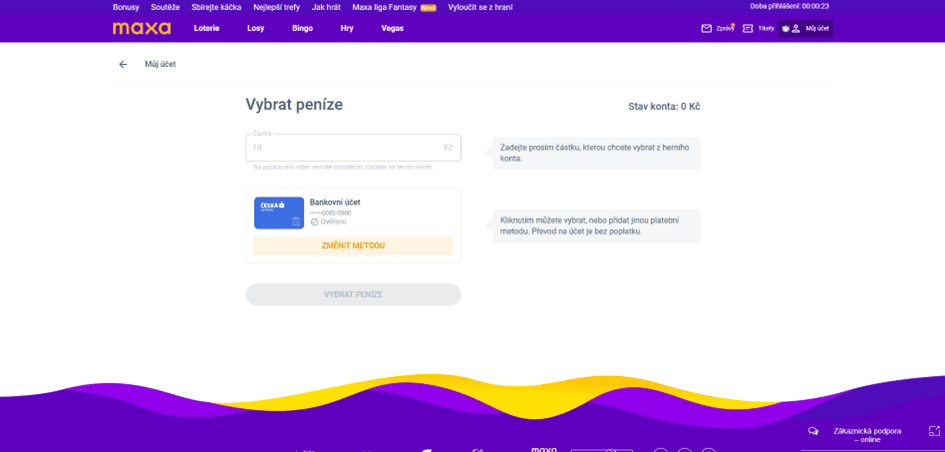
Task: Click the Ověřeno checkmark icon
Action: (x=314, y=222)
